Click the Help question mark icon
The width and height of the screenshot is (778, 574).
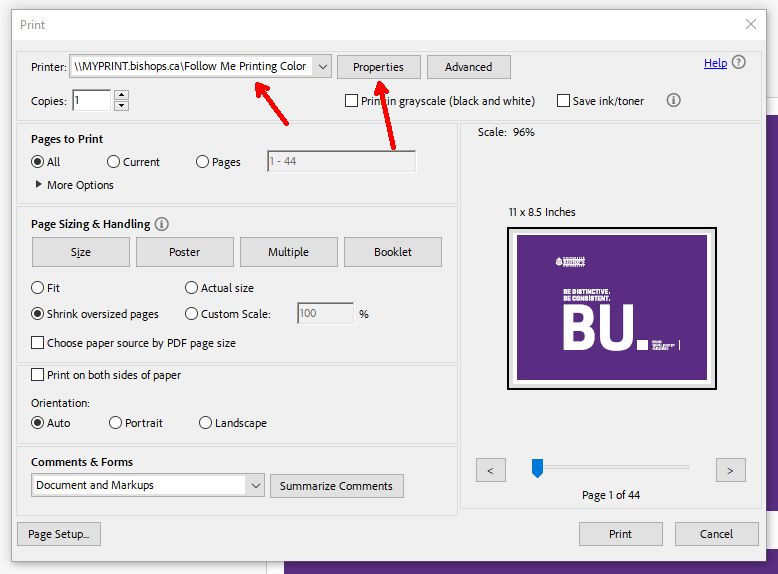click(x=739, y=63)
